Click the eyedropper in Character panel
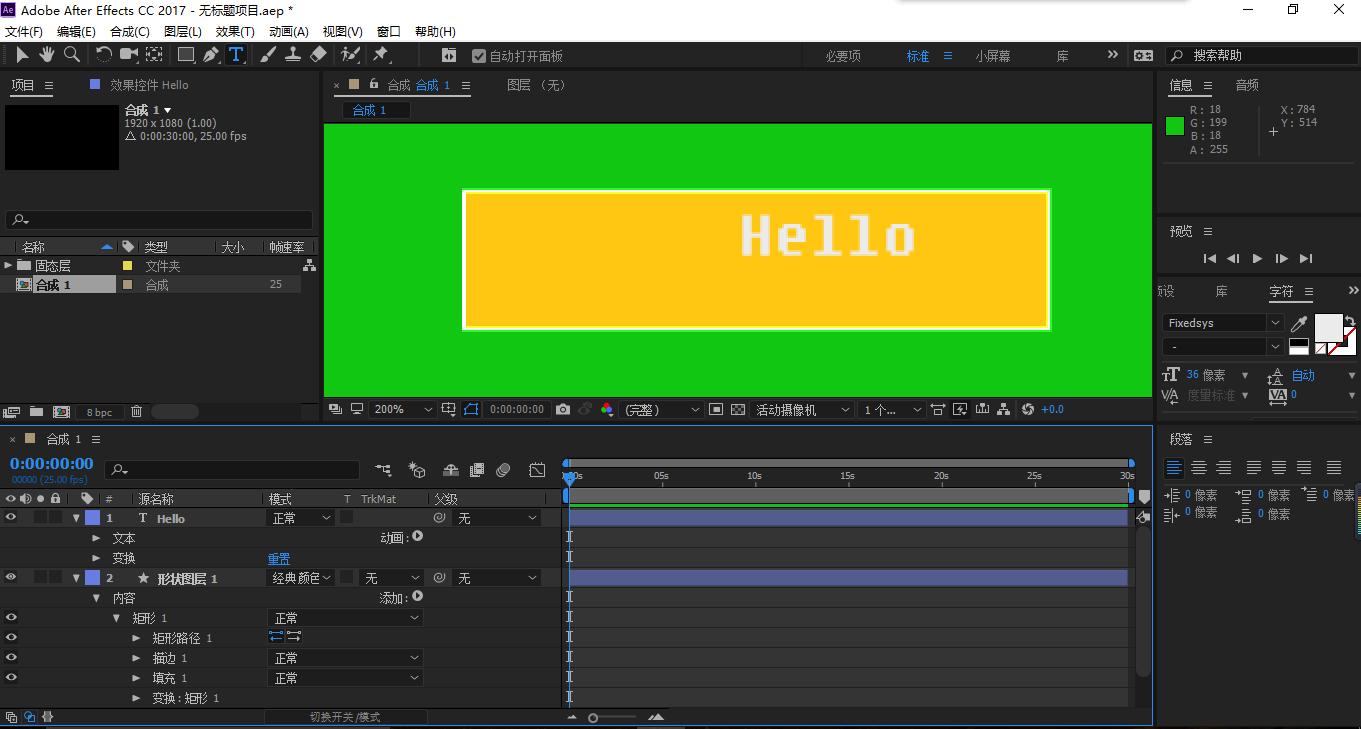Image resolution: width=1361 pixels, height=729 pixels. coord(1299,323)
